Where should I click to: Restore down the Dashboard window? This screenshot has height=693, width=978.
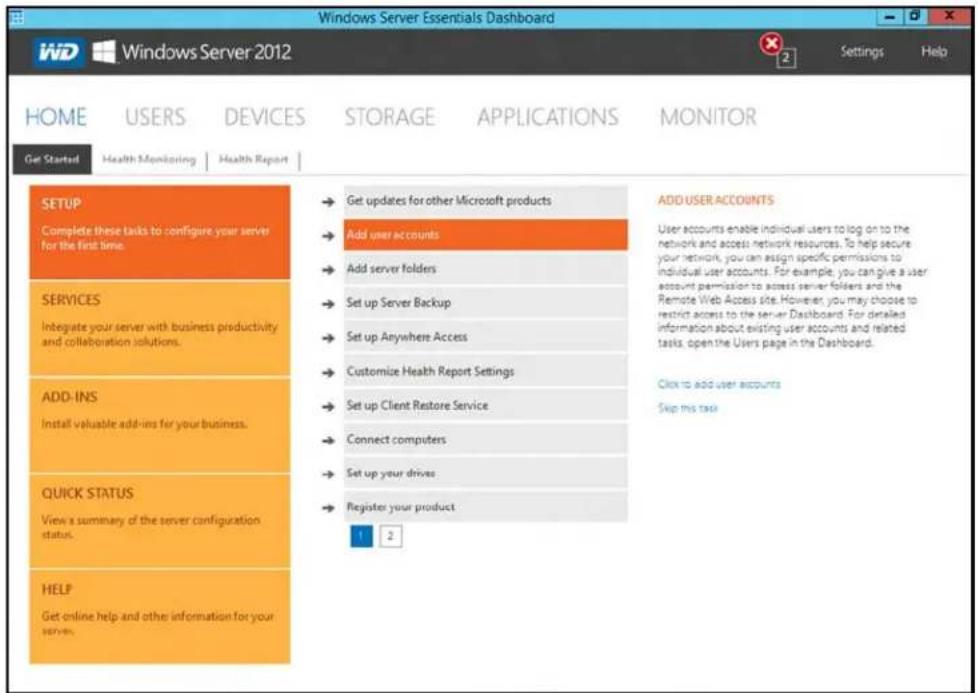pyautogui.click(x=916, y=17)
